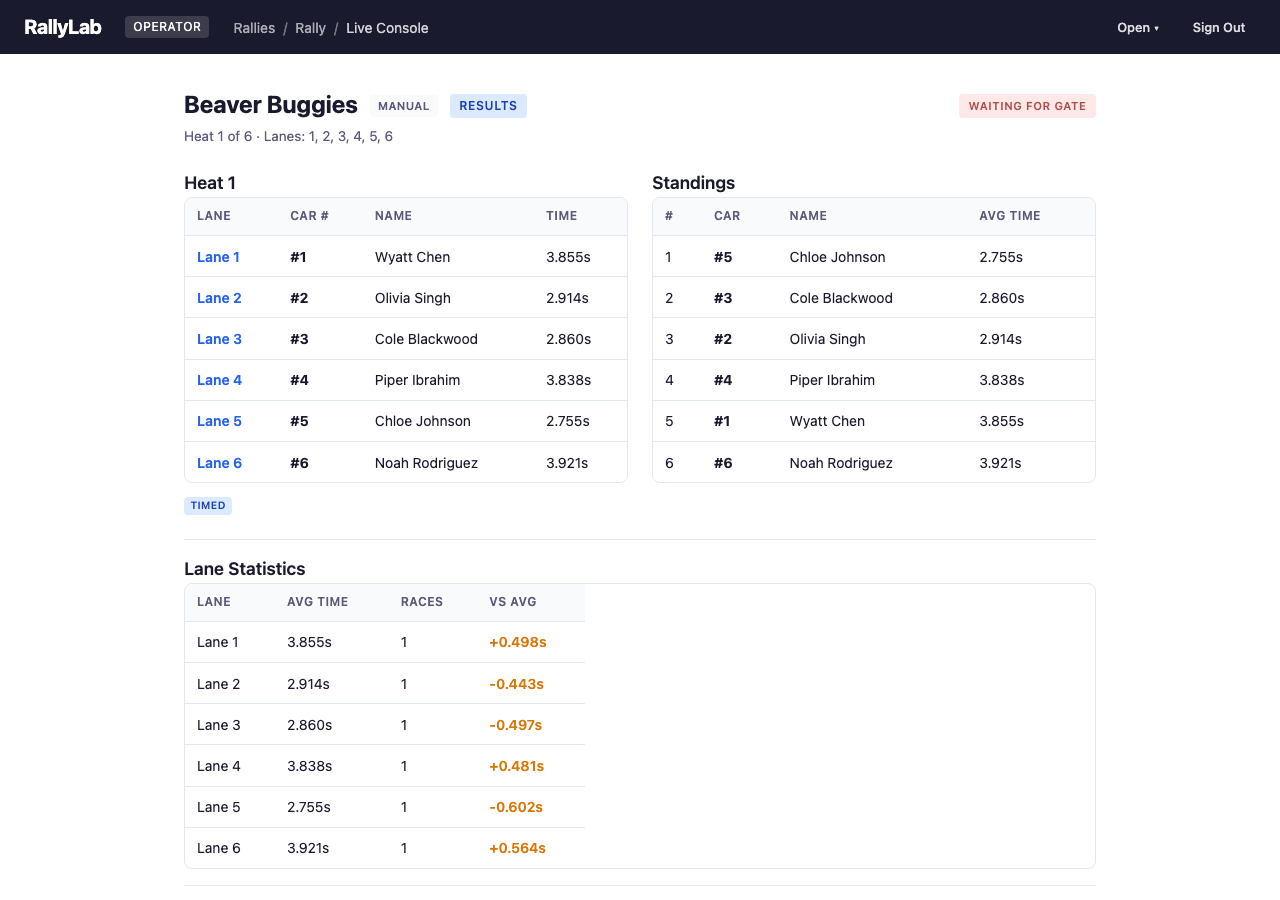Click Chloe Johnson's row in Standings
This screenshot has width=1280, height=900.
[x=837, y=257]
